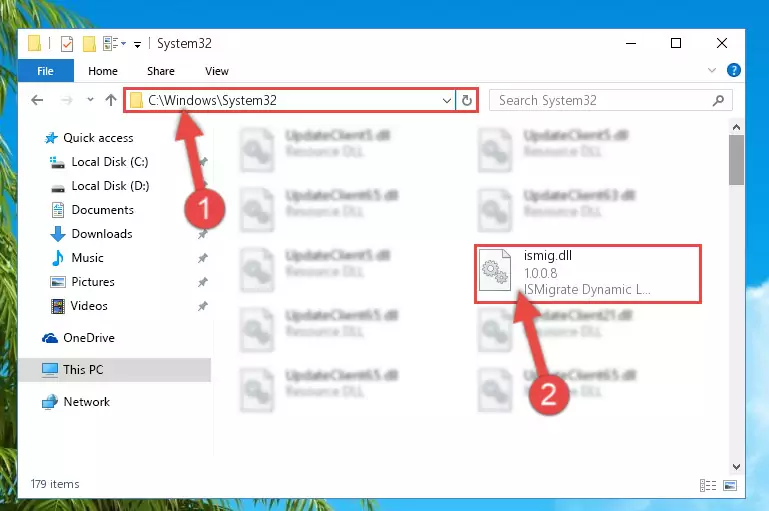The image size is (769, 511).
Task: Open Help with the blue question icon
Action: (734, 71)
